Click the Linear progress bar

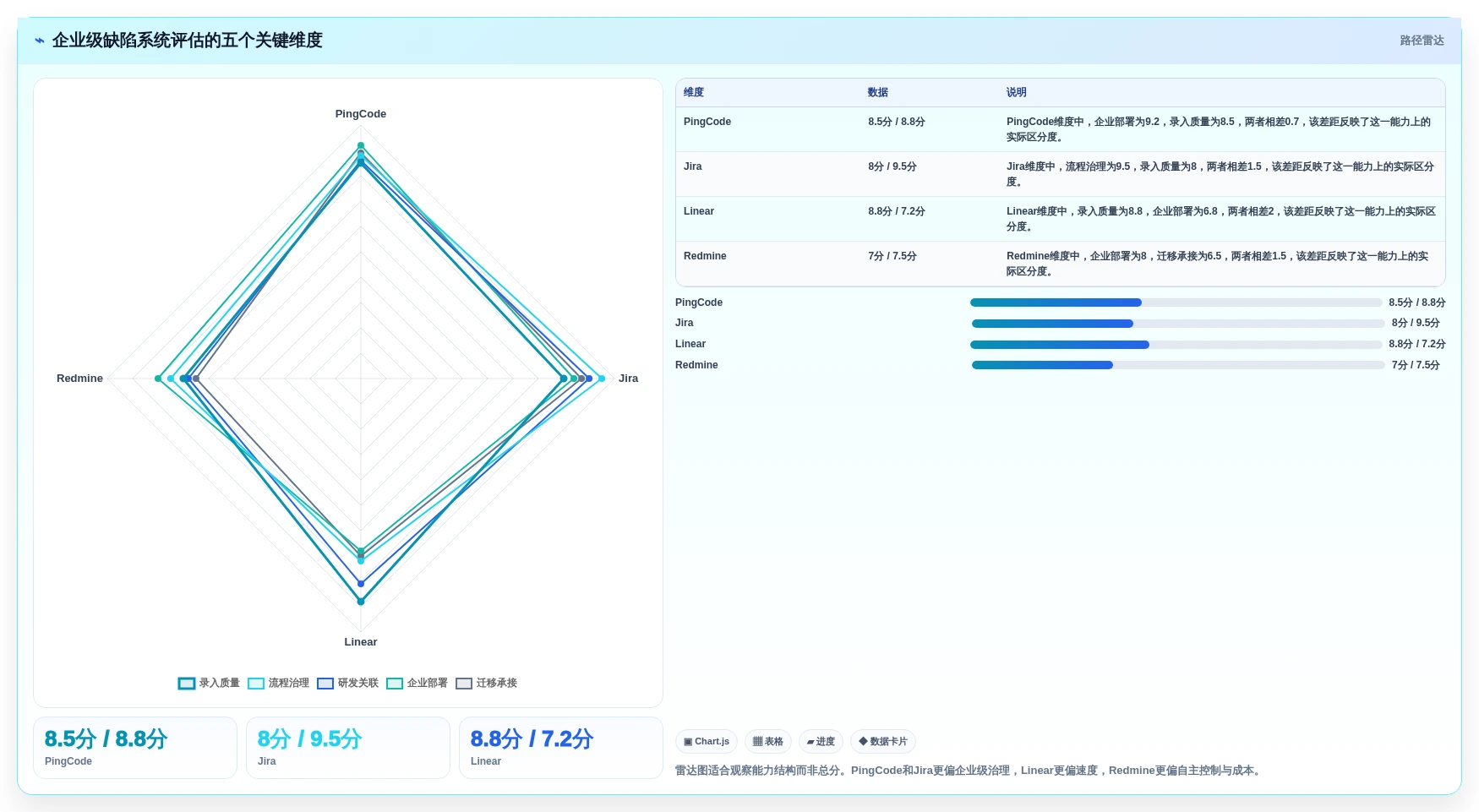pyautogui.click(x=1176, y=345)
